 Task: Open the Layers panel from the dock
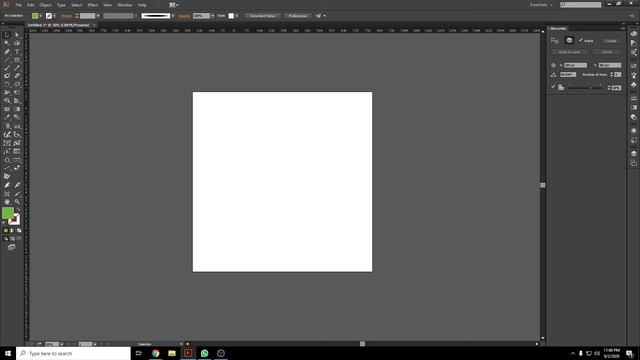[633, 153]
